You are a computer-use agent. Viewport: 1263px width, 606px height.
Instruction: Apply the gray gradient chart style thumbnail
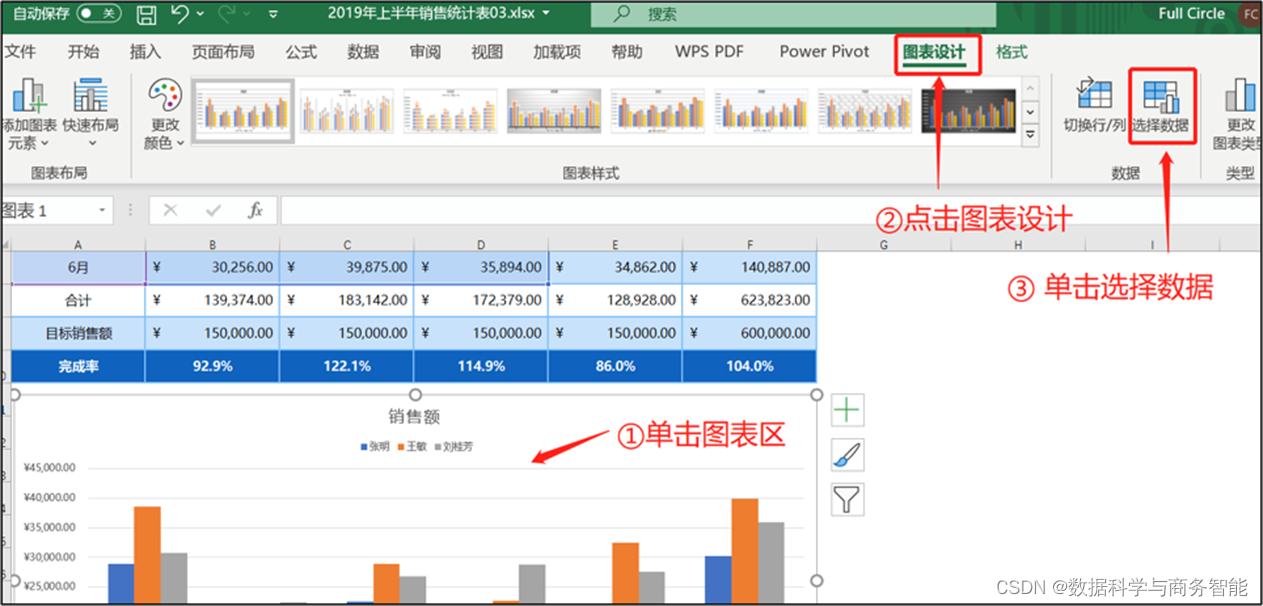point(554,110)
